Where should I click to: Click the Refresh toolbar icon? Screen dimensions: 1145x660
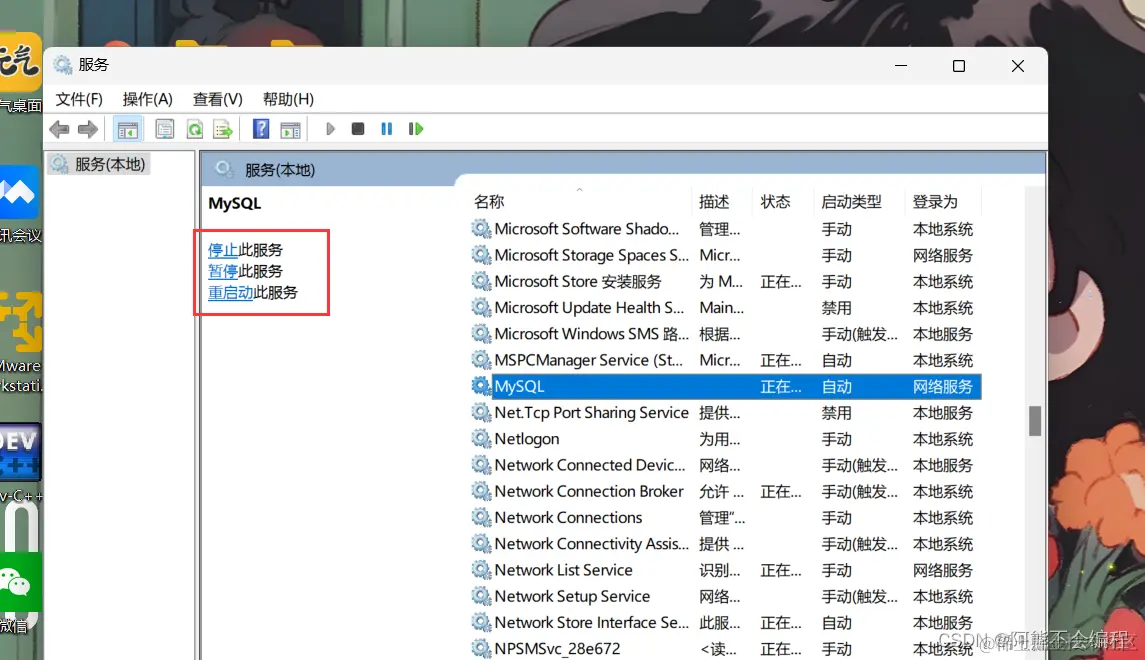[194, 129]
